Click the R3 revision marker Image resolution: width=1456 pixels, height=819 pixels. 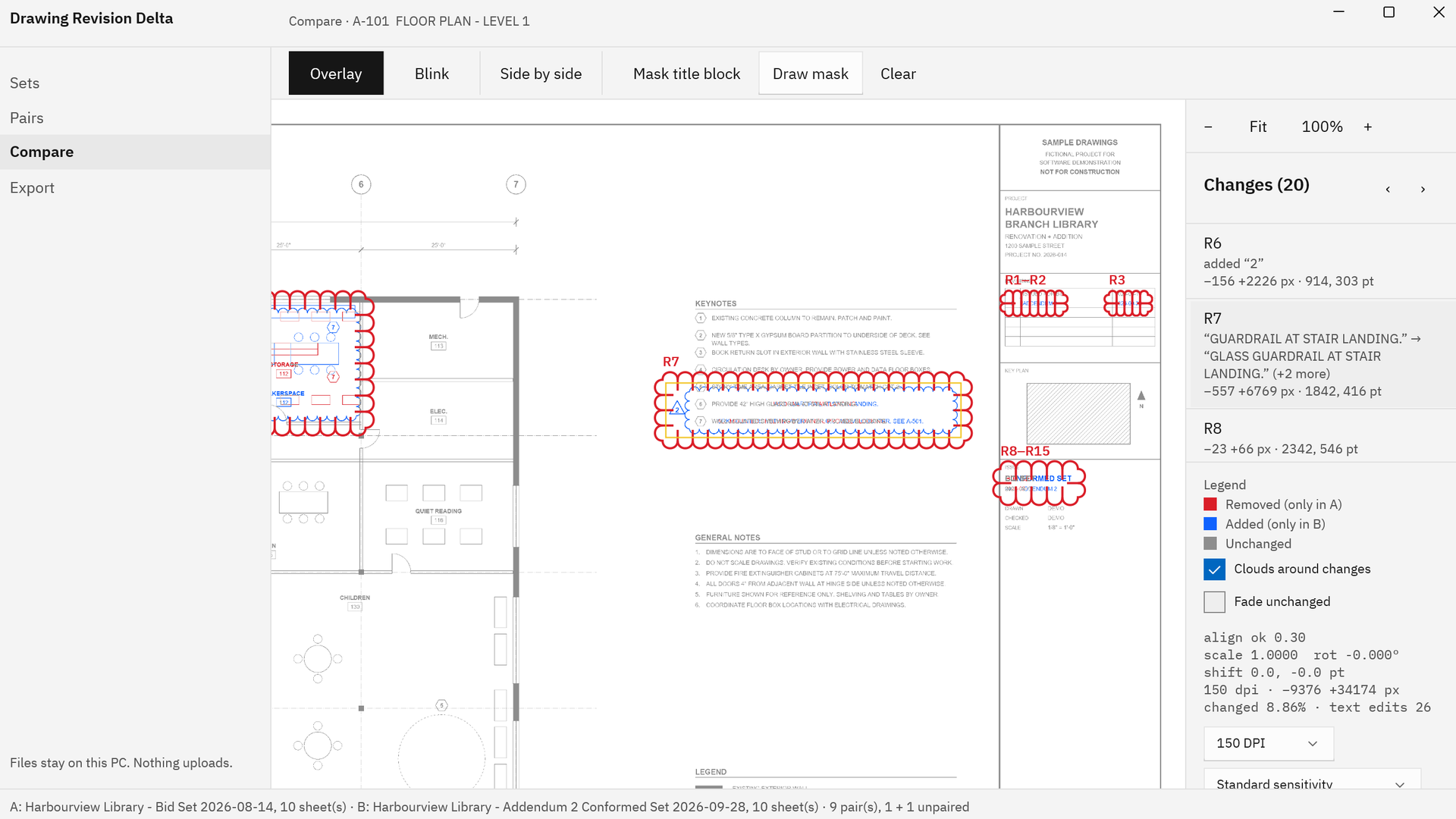point(1117,281)
